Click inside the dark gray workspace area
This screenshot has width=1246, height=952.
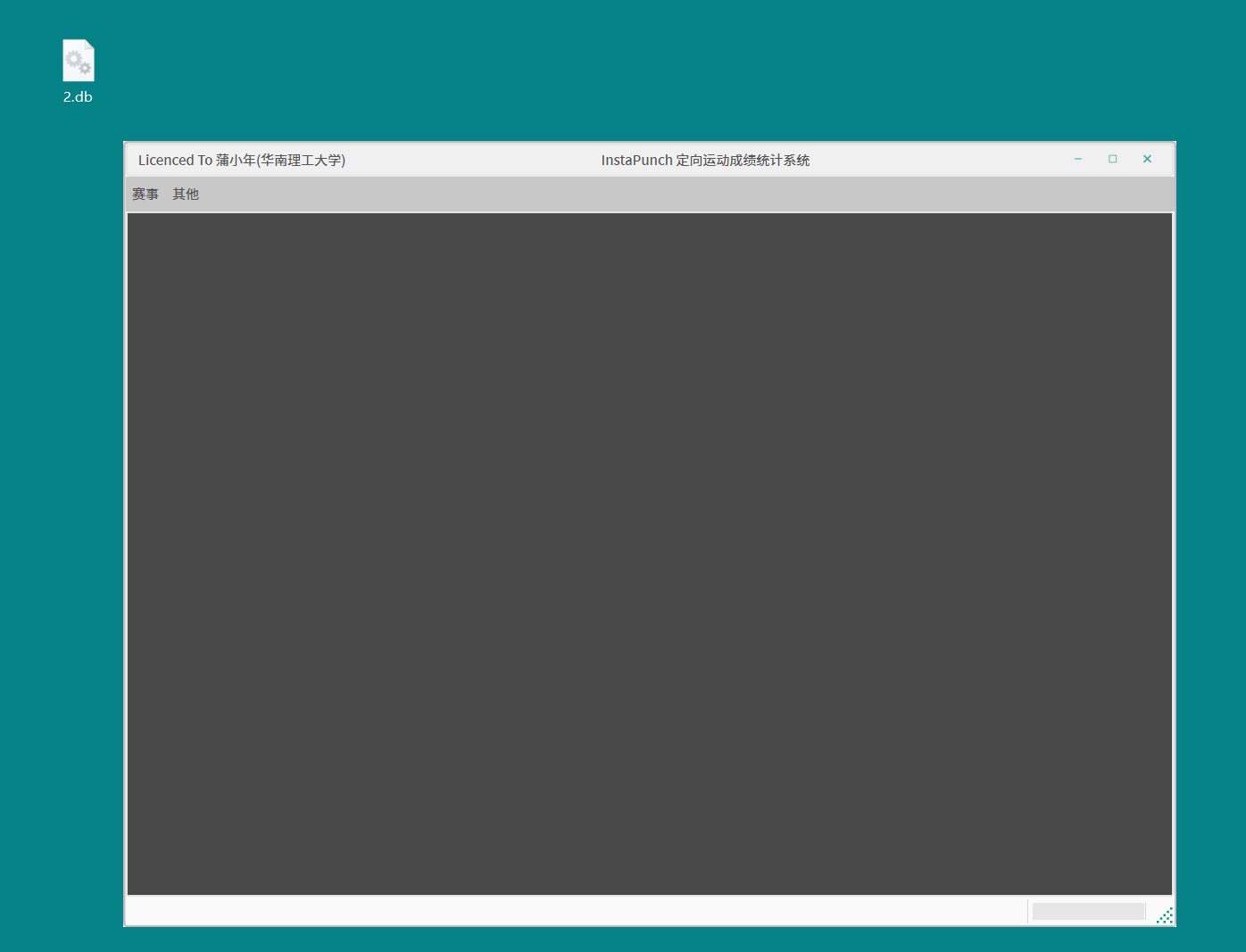coord(649,553)
